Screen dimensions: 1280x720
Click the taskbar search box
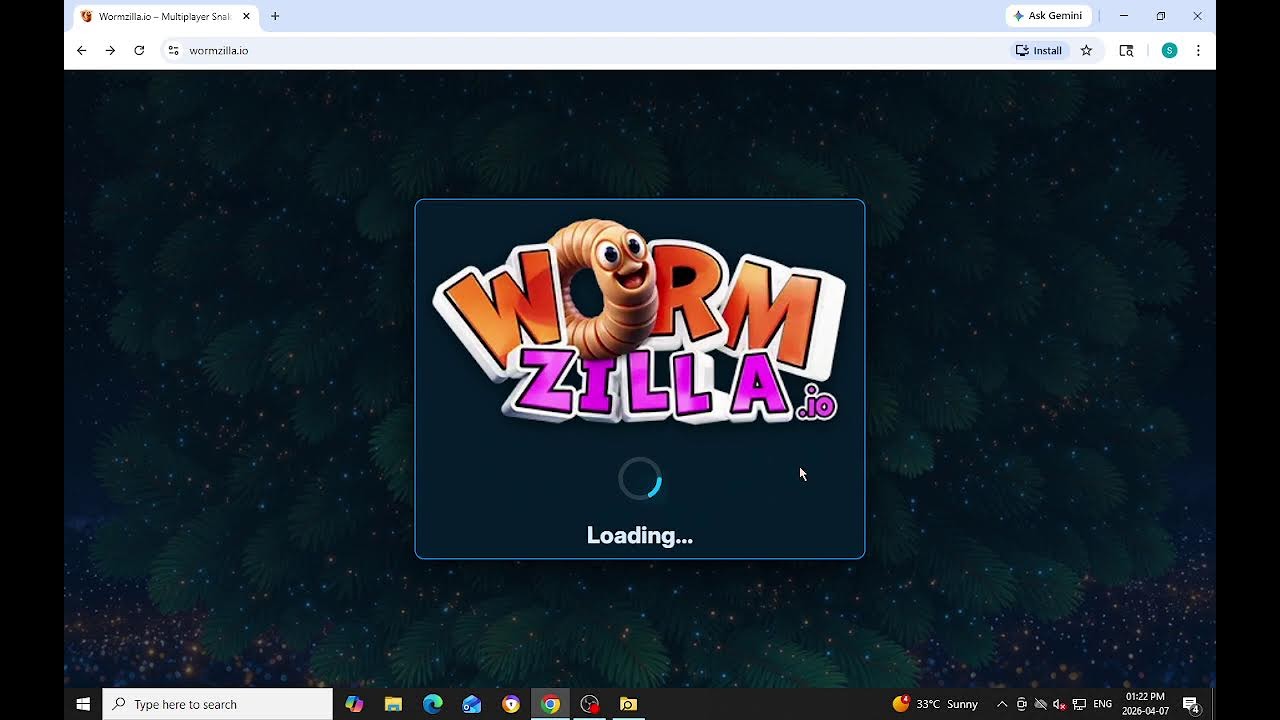click(x=218, y=704)
